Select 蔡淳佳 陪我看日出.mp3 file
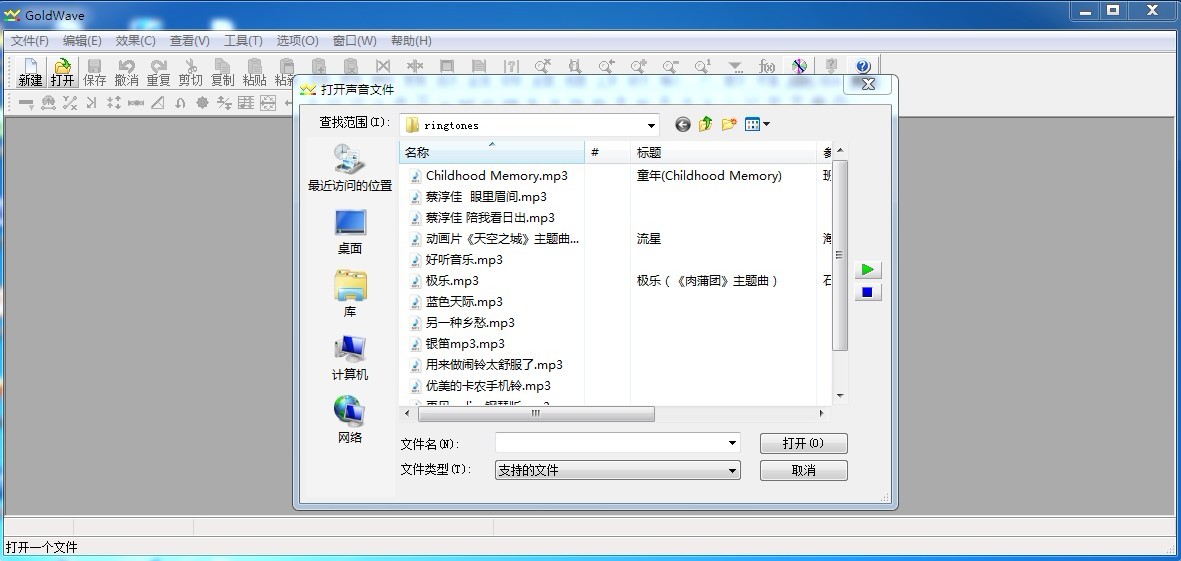1181x561 pixels. (482, 218)
